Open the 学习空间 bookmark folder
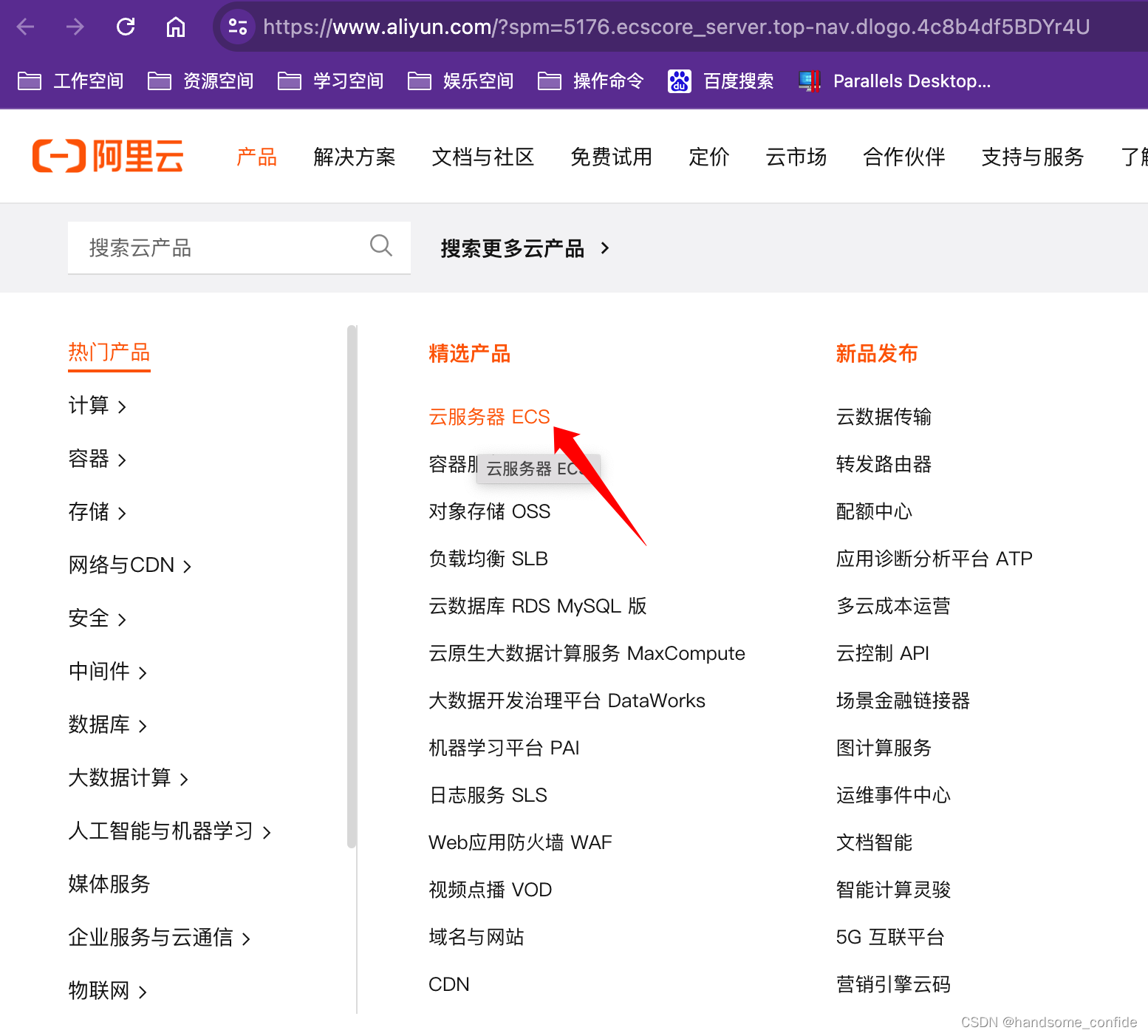This screenshot has width=1148, height=1036. tap(331, 81)
